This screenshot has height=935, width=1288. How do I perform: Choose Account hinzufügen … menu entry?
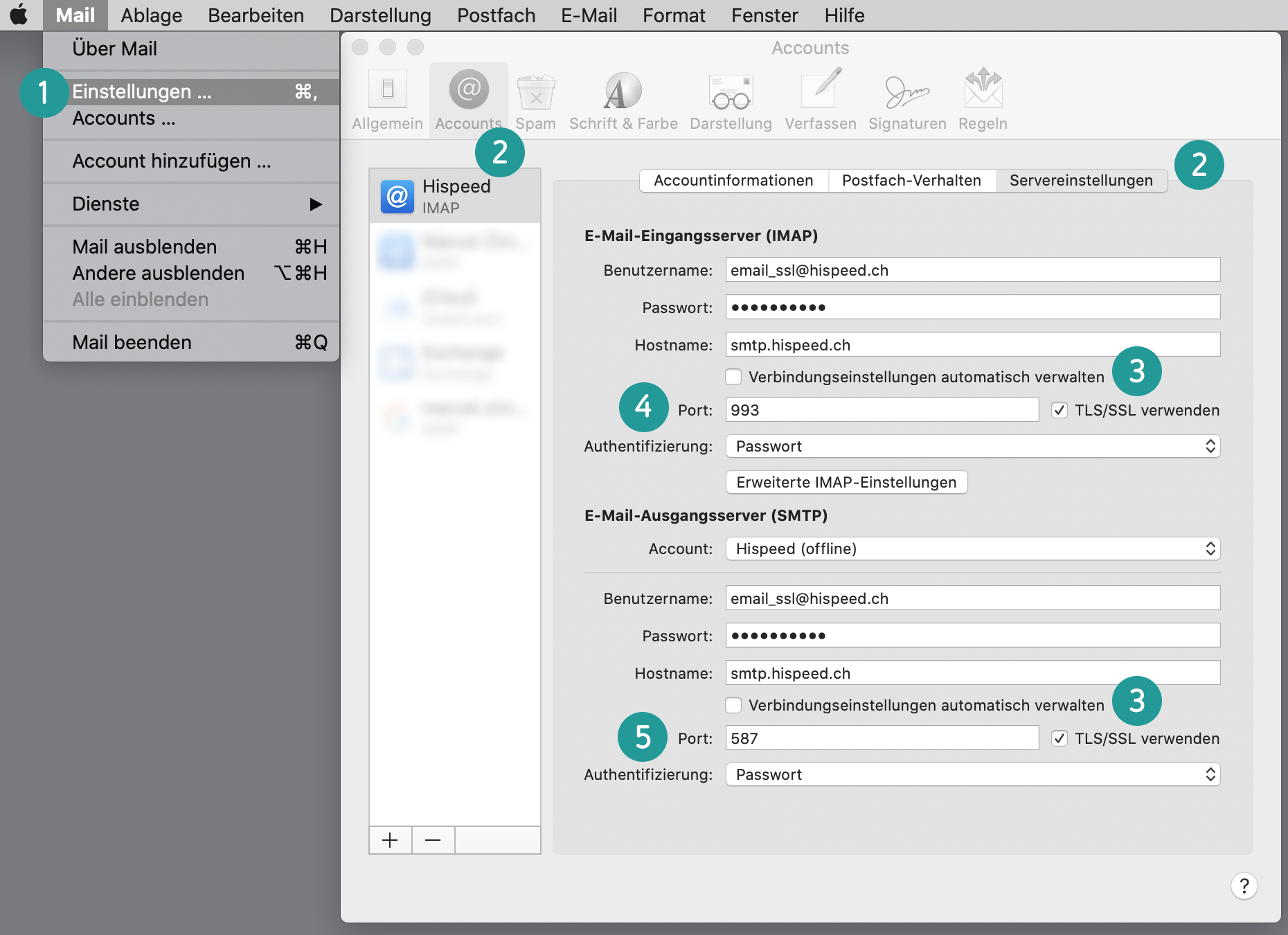(191, 161)
